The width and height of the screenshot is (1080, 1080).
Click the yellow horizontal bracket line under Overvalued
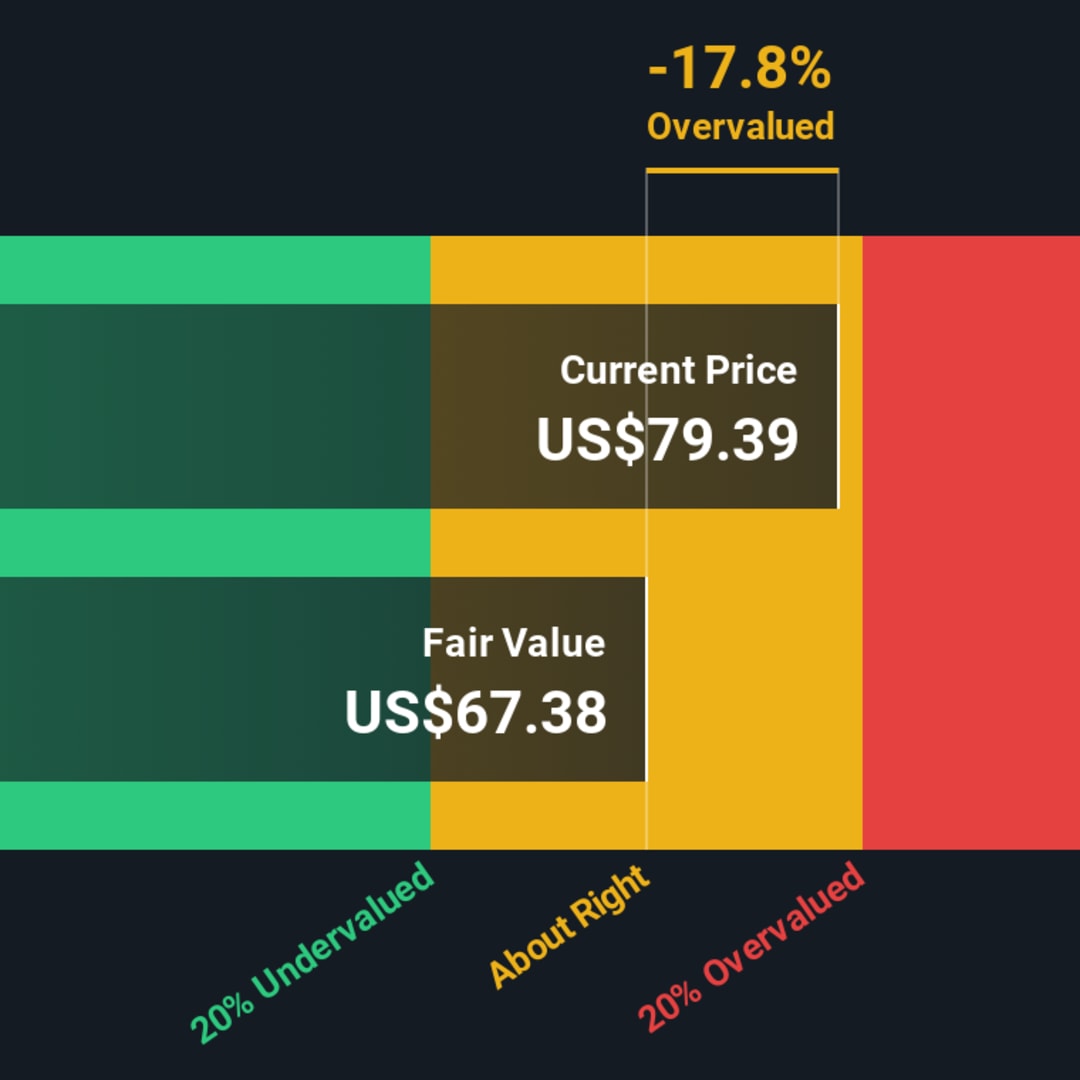coord(742,170)
